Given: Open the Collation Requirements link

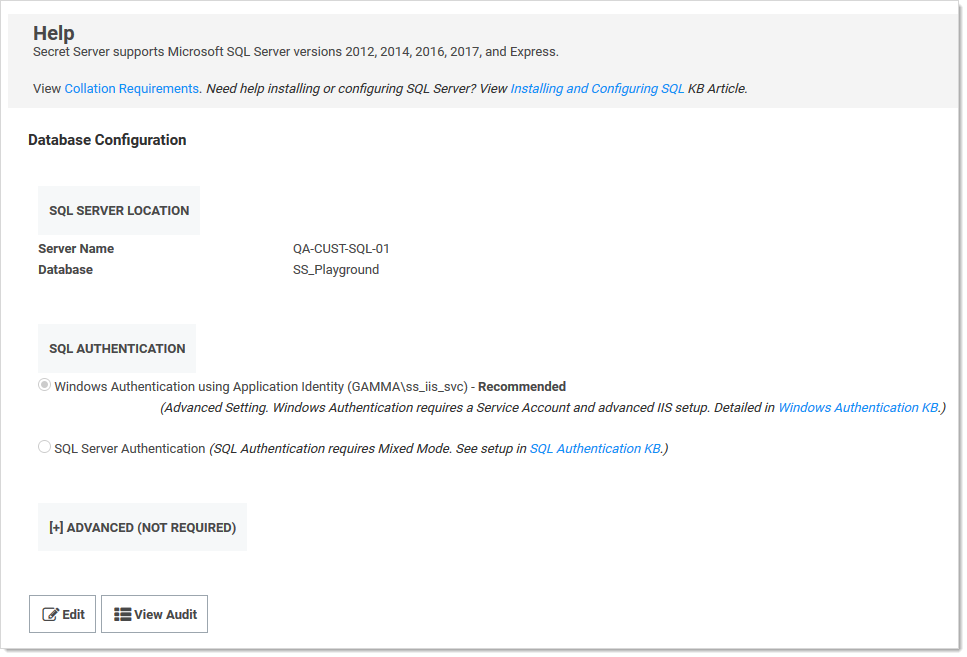Looking at the screenshot, I should (131, 89).
